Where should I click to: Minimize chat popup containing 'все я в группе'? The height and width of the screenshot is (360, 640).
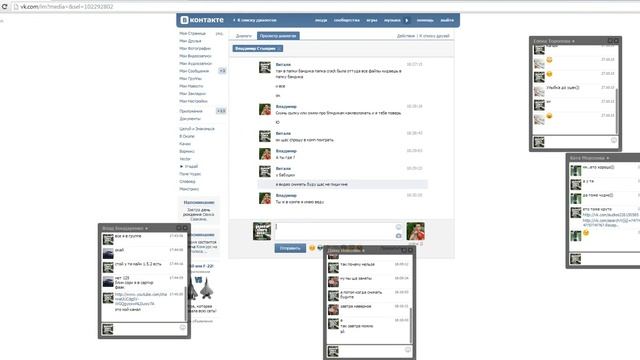pyautogui.click(x=179, y=228)
